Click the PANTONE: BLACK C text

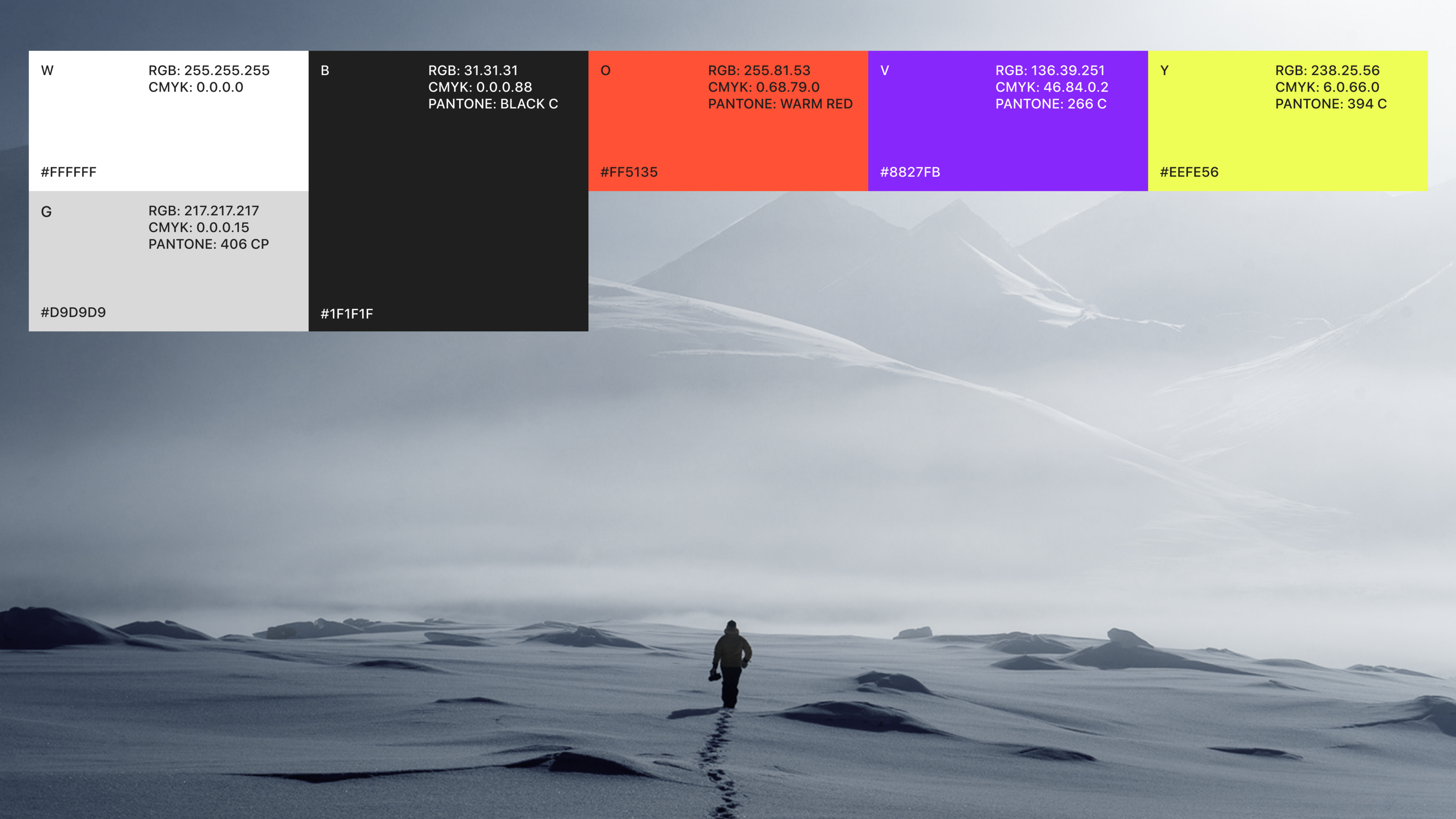coord(493,104)
